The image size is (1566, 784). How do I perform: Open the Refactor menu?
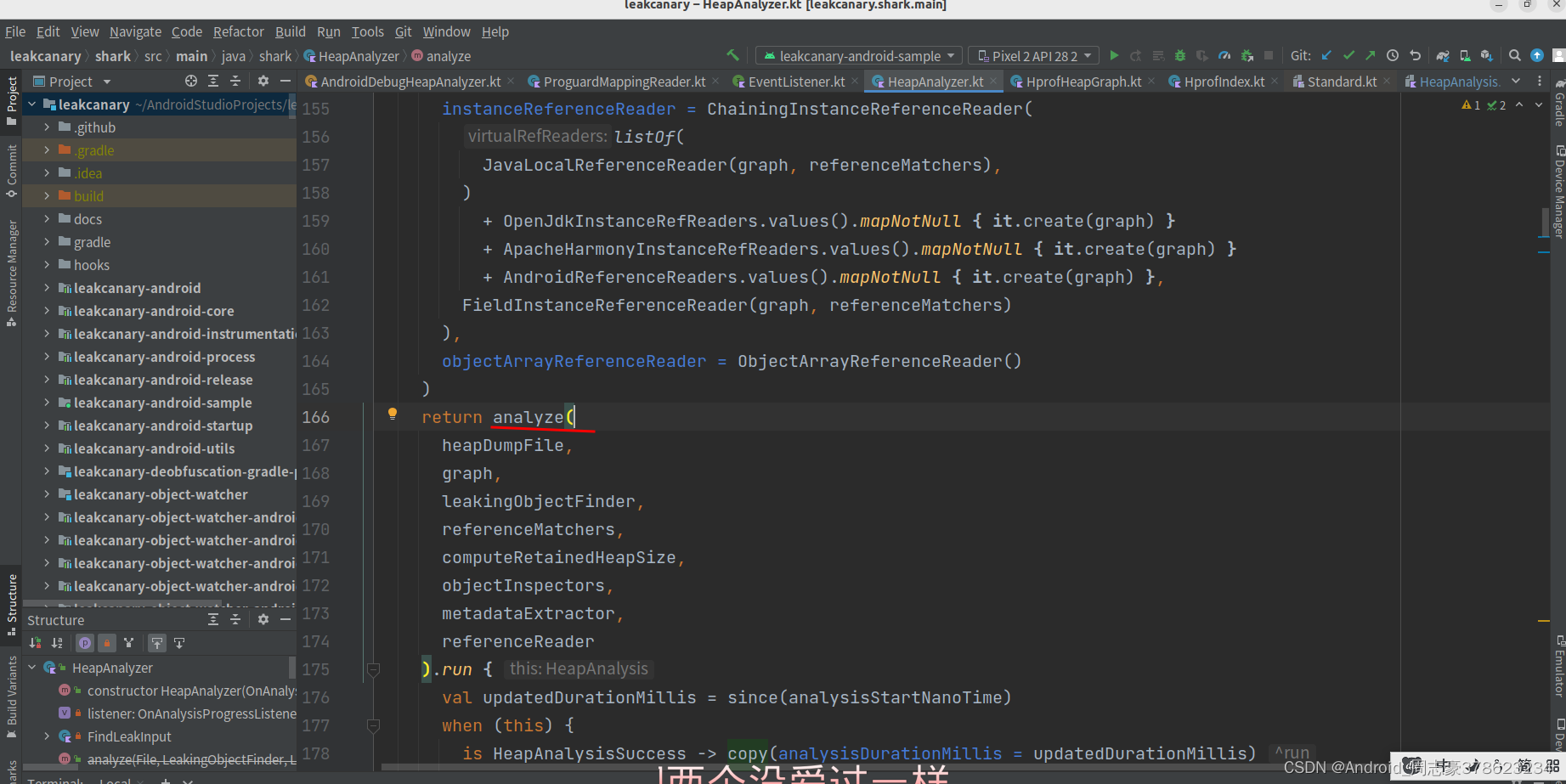[239, 31]
